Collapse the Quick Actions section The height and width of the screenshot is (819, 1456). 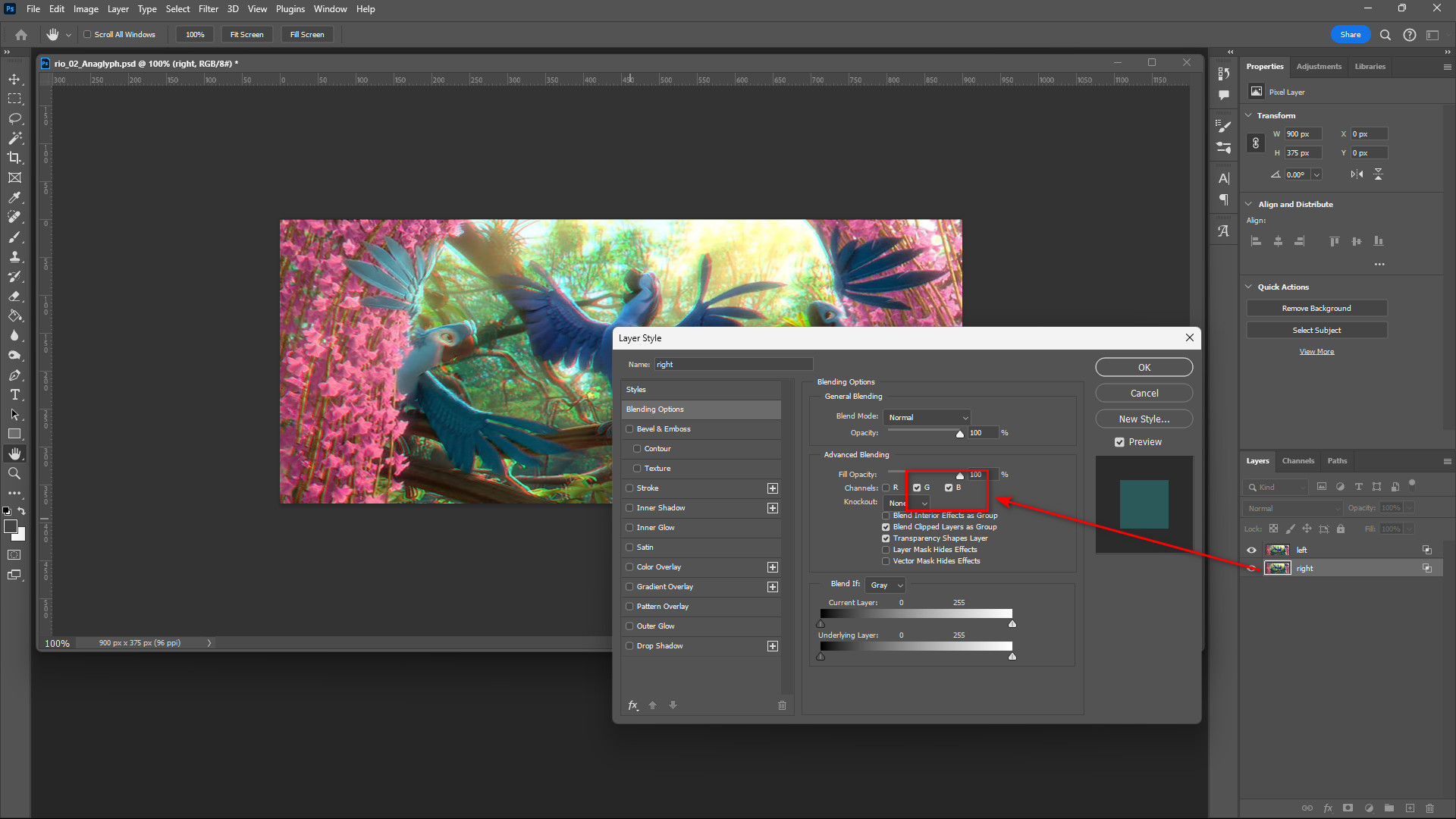point(1248,287)
